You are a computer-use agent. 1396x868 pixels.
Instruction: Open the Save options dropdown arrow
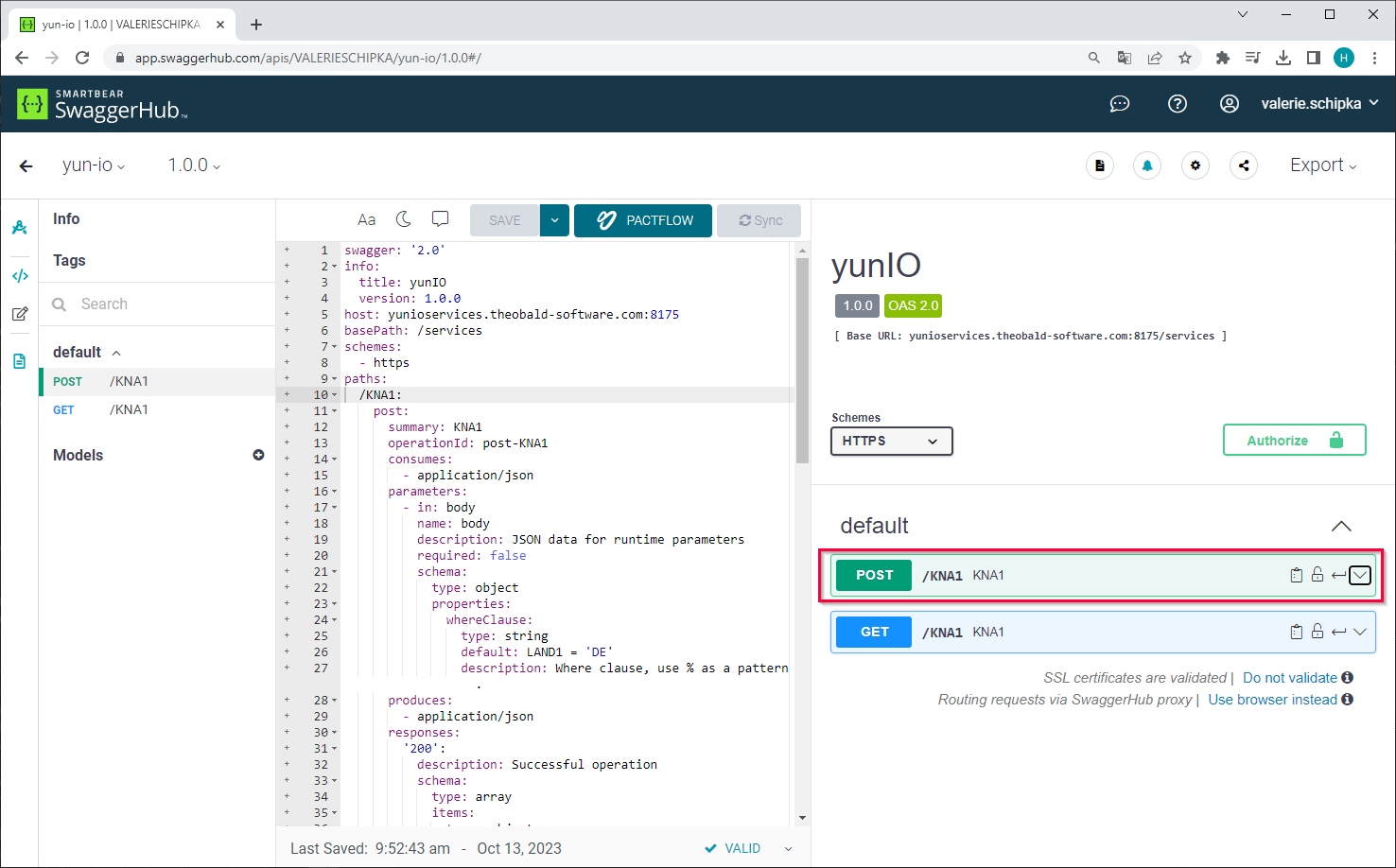555,220
